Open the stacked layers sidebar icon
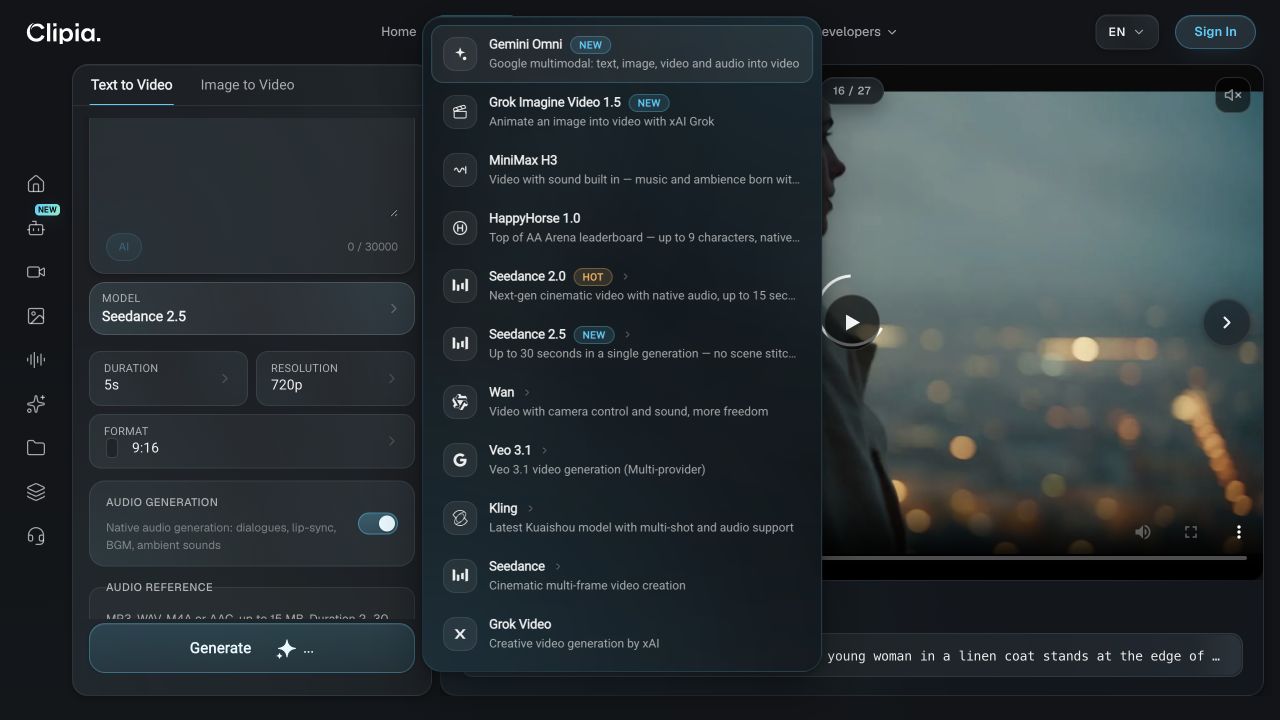 (36, 492)
